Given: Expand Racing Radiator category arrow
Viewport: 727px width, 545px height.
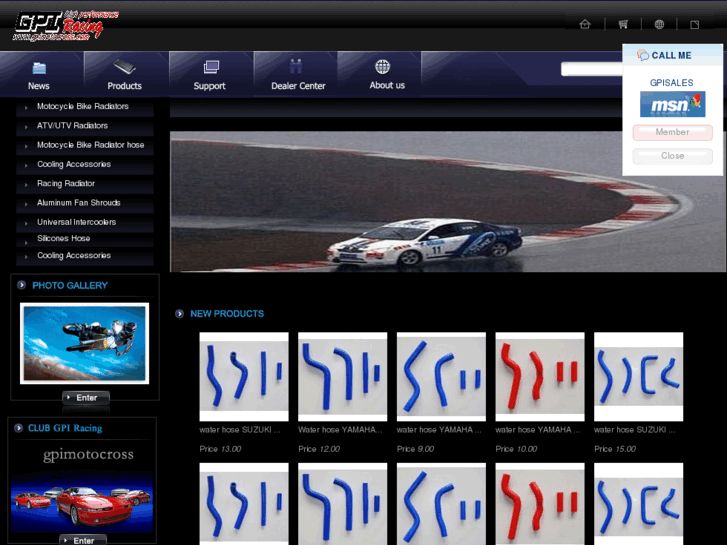Looking at the screenshot, I should click(x=26, y=185).
